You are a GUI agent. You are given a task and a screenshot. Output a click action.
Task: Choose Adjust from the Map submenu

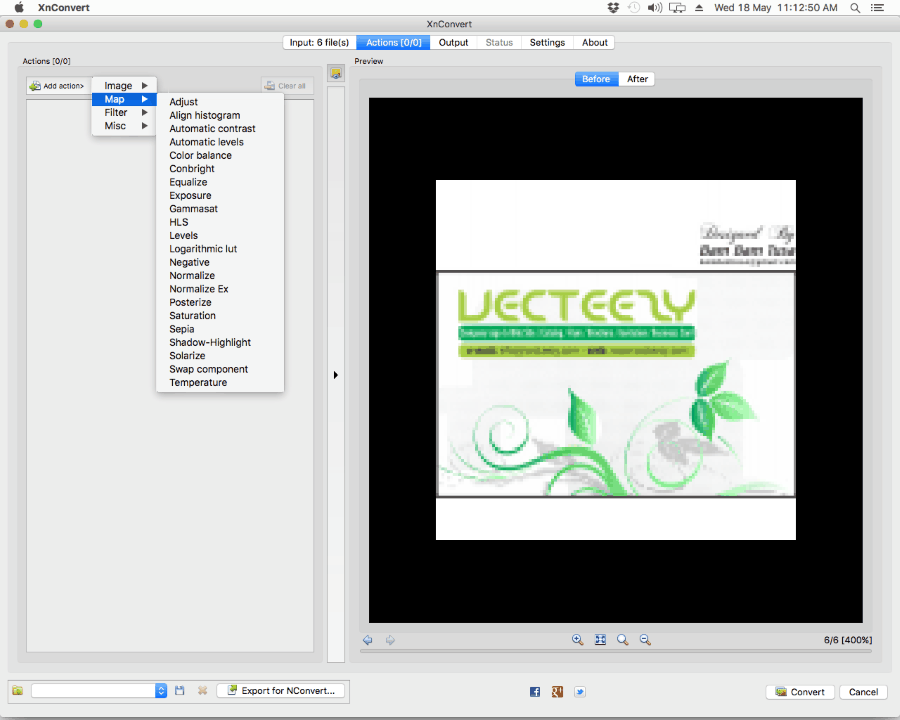(220, 102)
